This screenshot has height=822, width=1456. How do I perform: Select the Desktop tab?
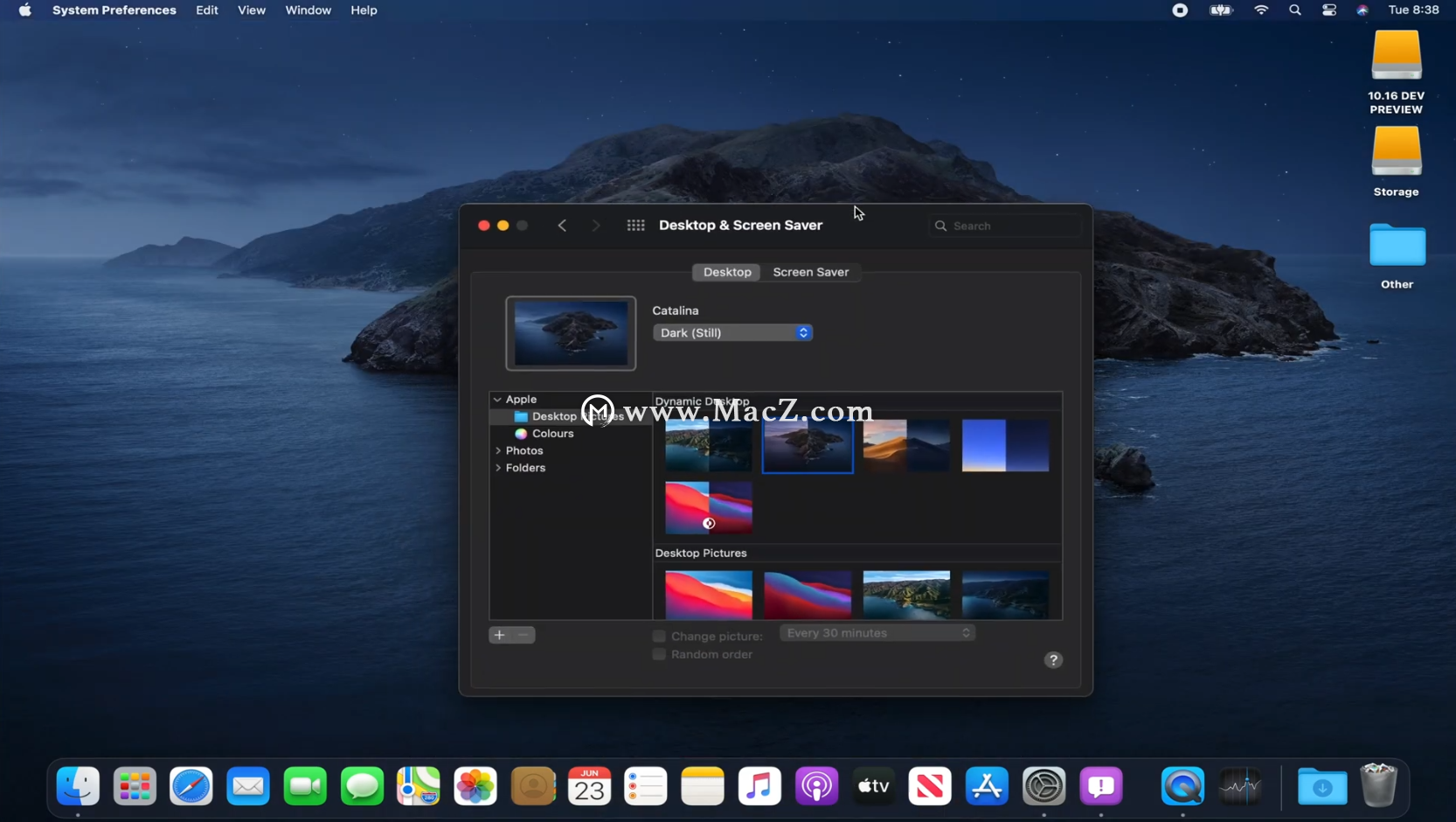[727, 272]
